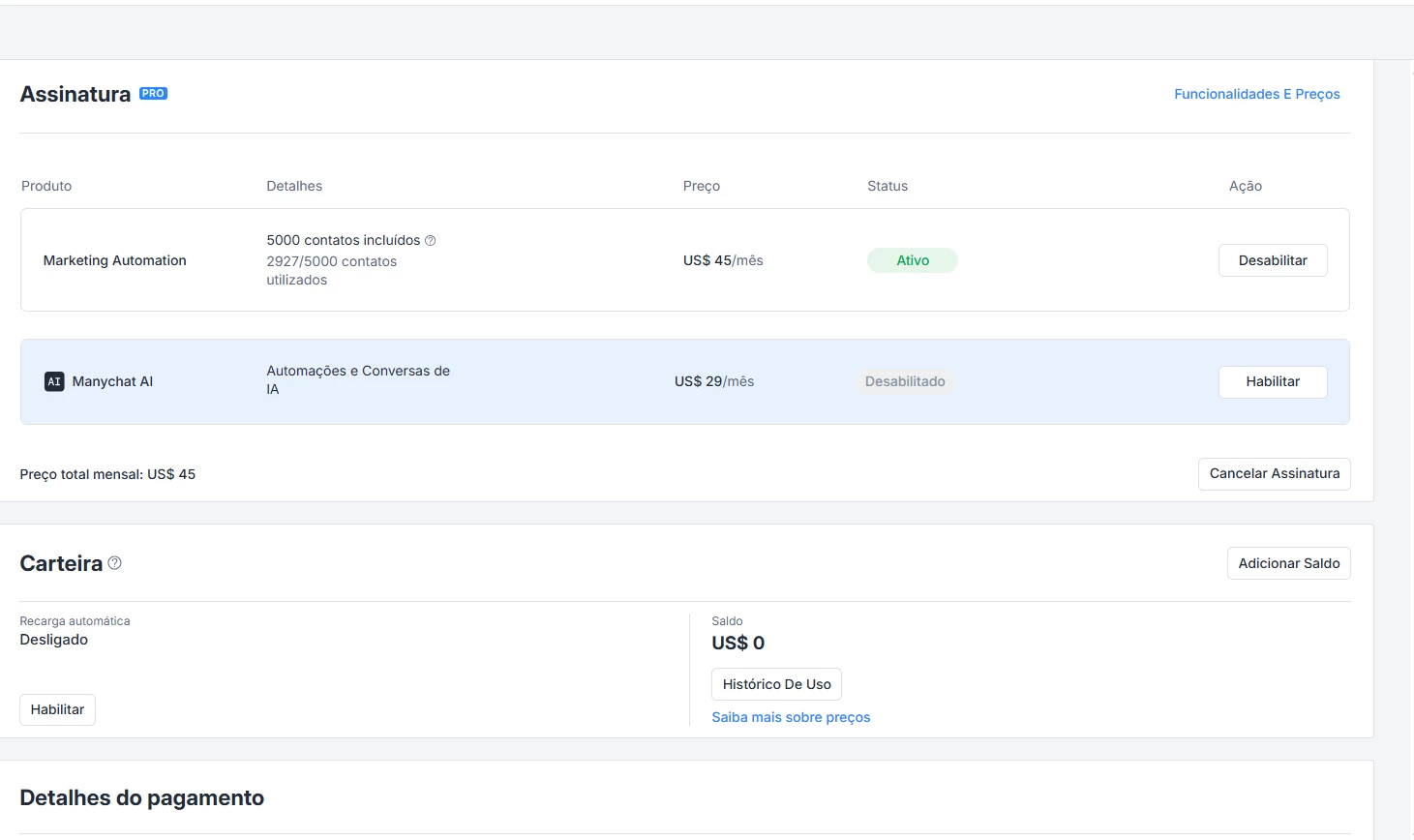1414x840 pixels.
Task: Click the Preço column header
Action: pos(701,186)
